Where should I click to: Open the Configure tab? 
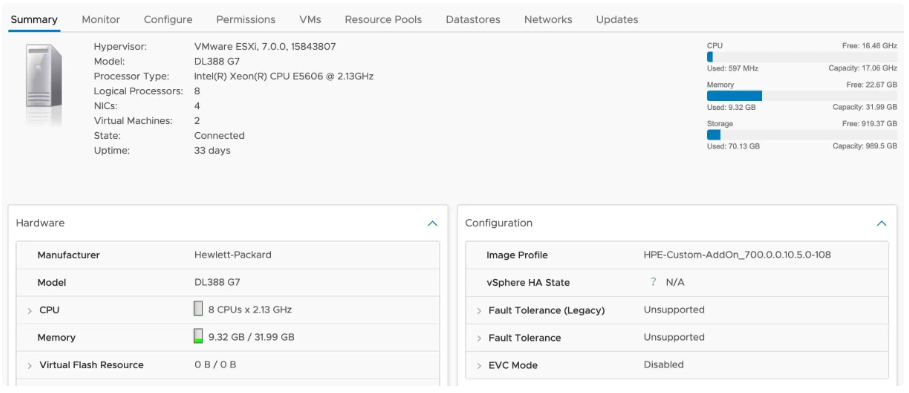168,19
